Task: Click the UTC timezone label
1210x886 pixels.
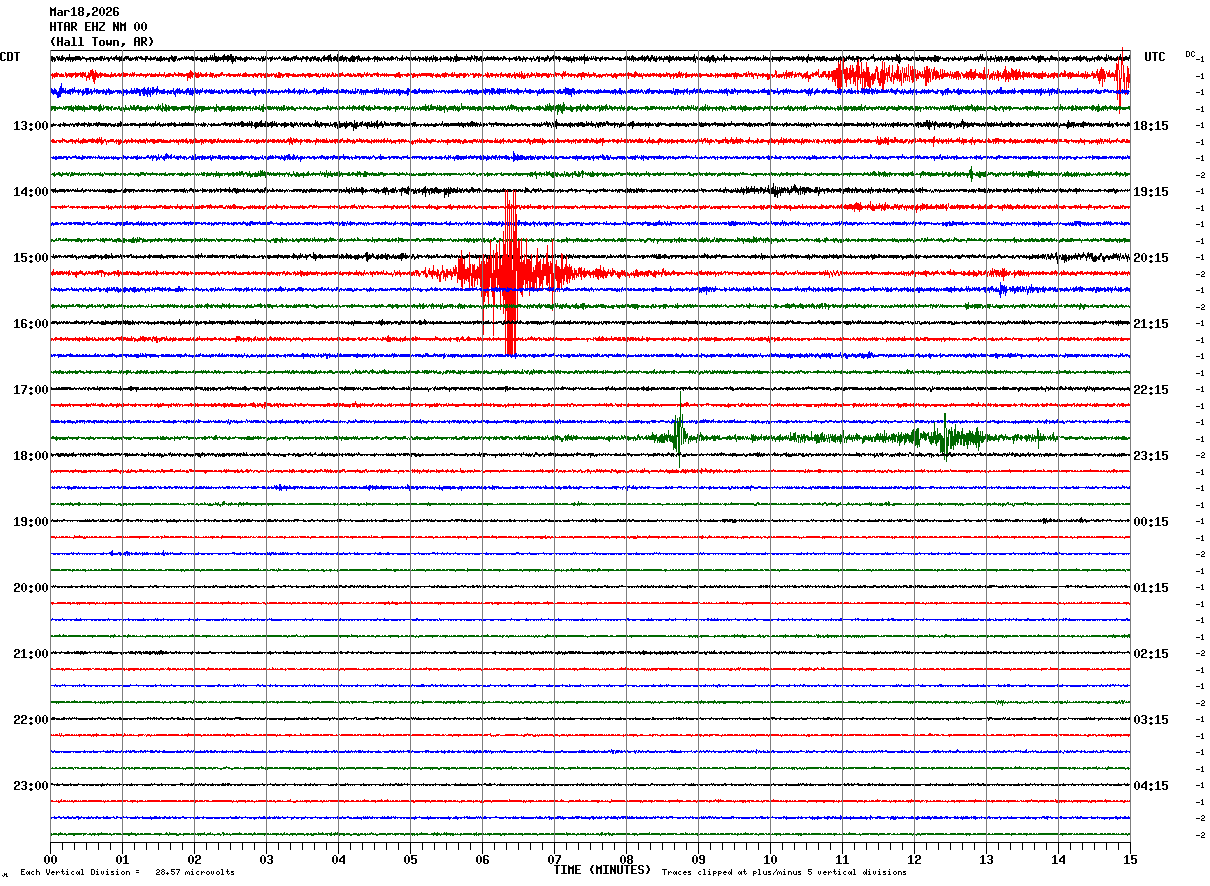Action: click(x=1155, y=57)
